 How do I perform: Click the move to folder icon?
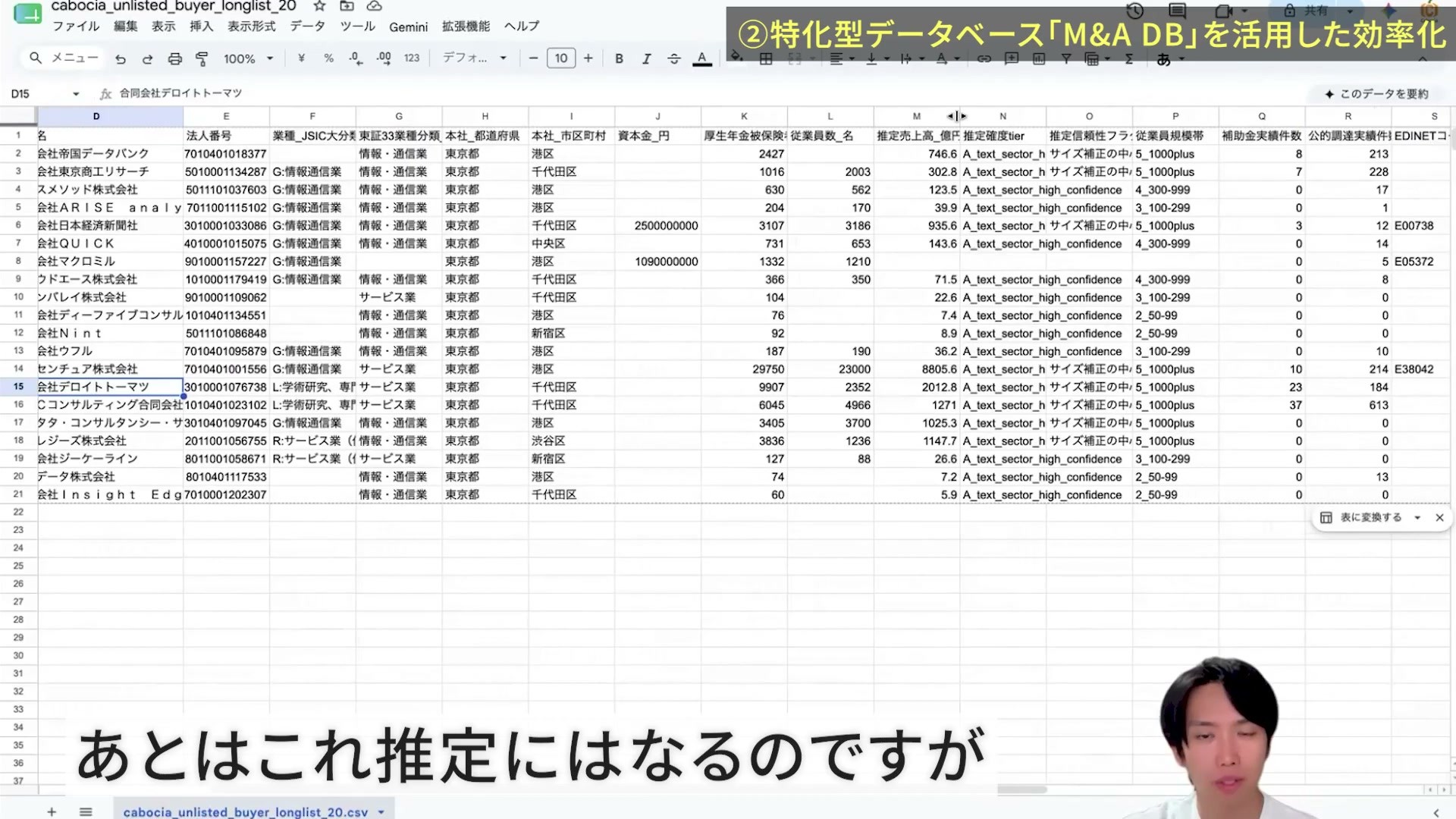(x=347, y=6)
